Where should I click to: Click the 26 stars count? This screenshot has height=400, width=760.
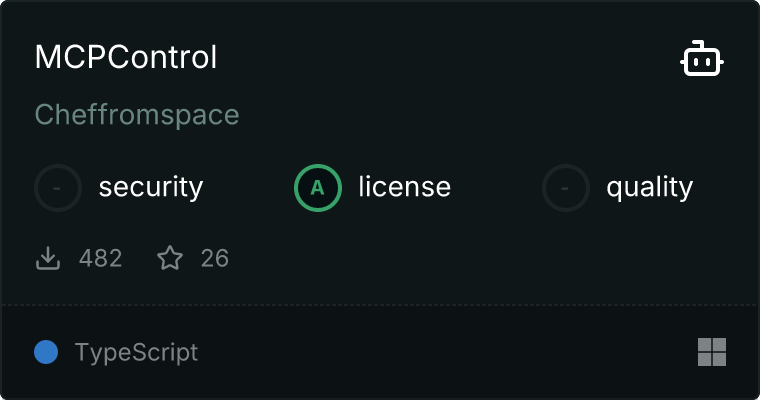coord(215,259)
